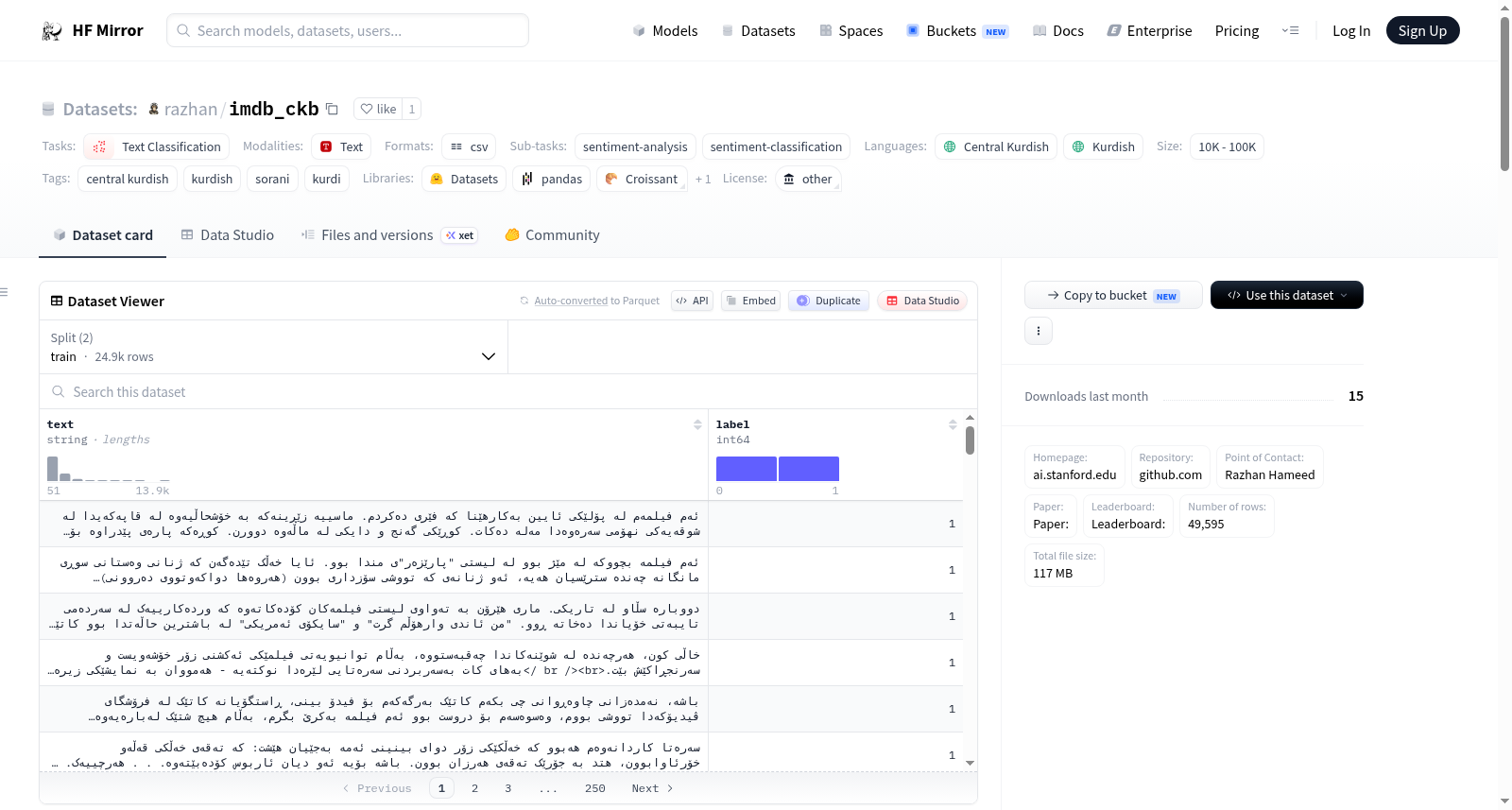
Task: Click the dataset table vertical scrollbar
Action: pyautogui.click(x=970, y=440)
